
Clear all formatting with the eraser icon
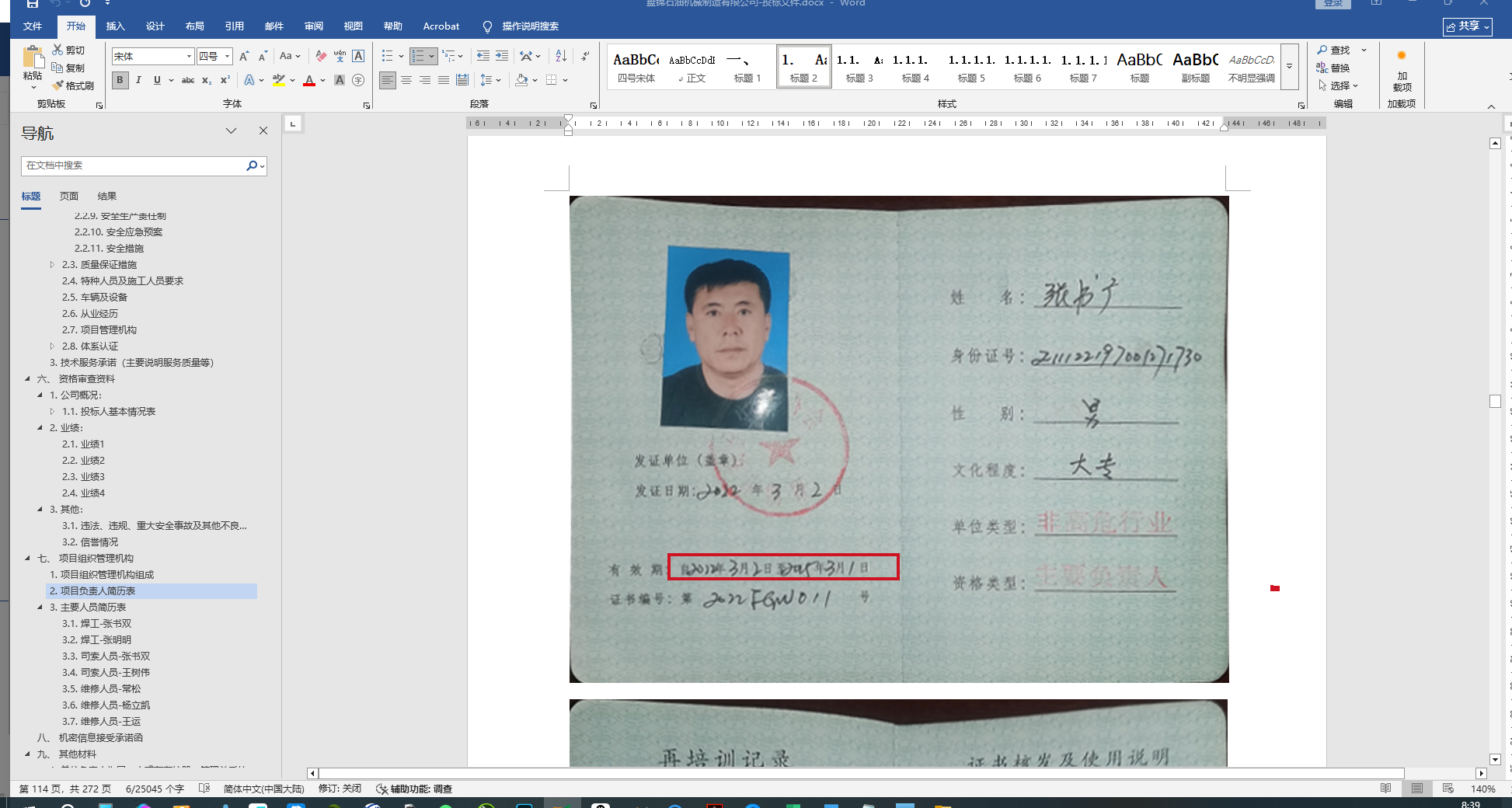pyautogui.click(x=321, y=56)
